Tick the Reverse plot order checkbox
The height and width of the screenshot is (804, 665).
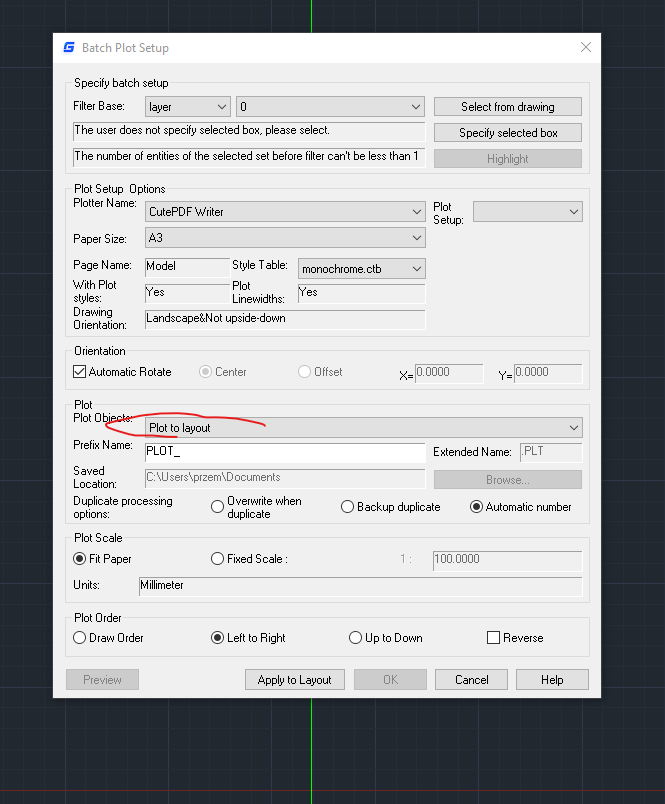click(x=493, y=638)
